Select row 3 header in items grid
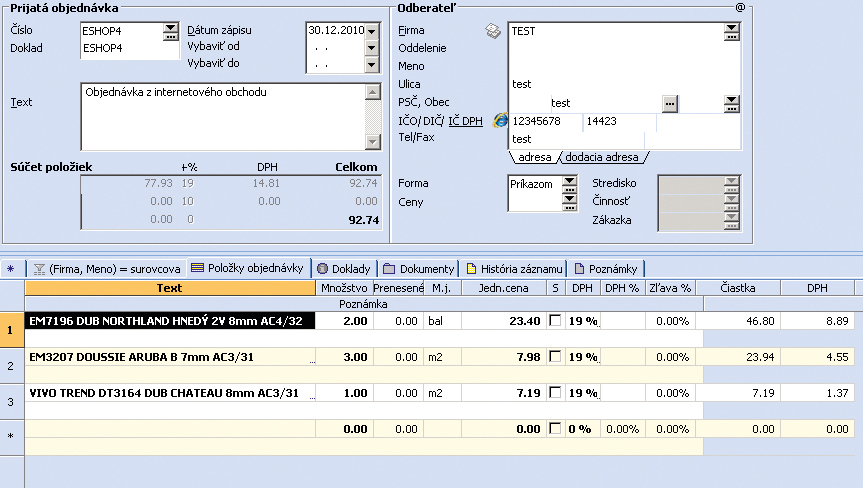Image resolution: width=863 pixels, height=488 pixels. [x=12, y=402]
